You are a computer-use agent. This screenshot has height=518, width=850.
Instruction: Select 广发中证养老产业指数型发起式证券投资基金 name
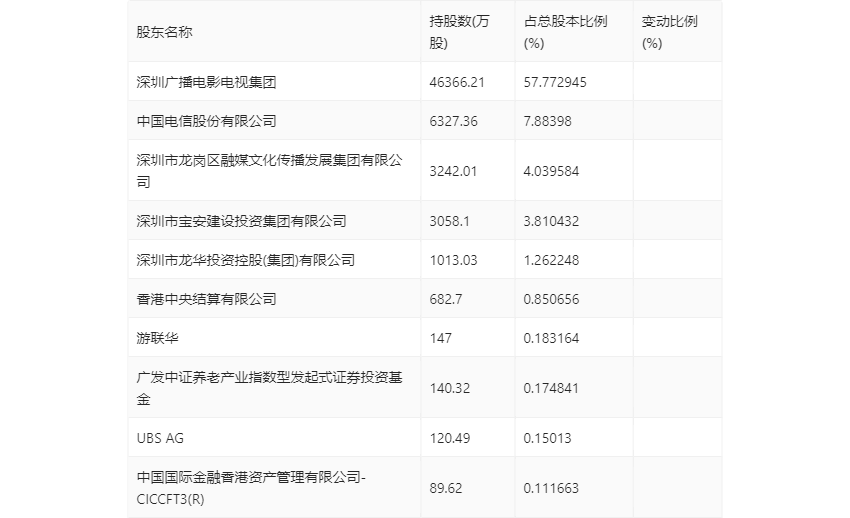[x=269, y=388]
